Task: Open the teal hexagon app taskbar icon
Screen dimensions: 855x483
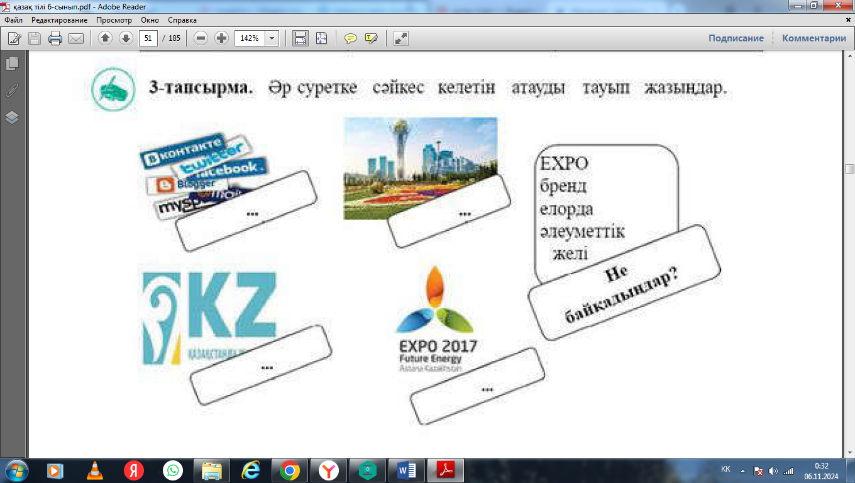Action: (368, 470)
